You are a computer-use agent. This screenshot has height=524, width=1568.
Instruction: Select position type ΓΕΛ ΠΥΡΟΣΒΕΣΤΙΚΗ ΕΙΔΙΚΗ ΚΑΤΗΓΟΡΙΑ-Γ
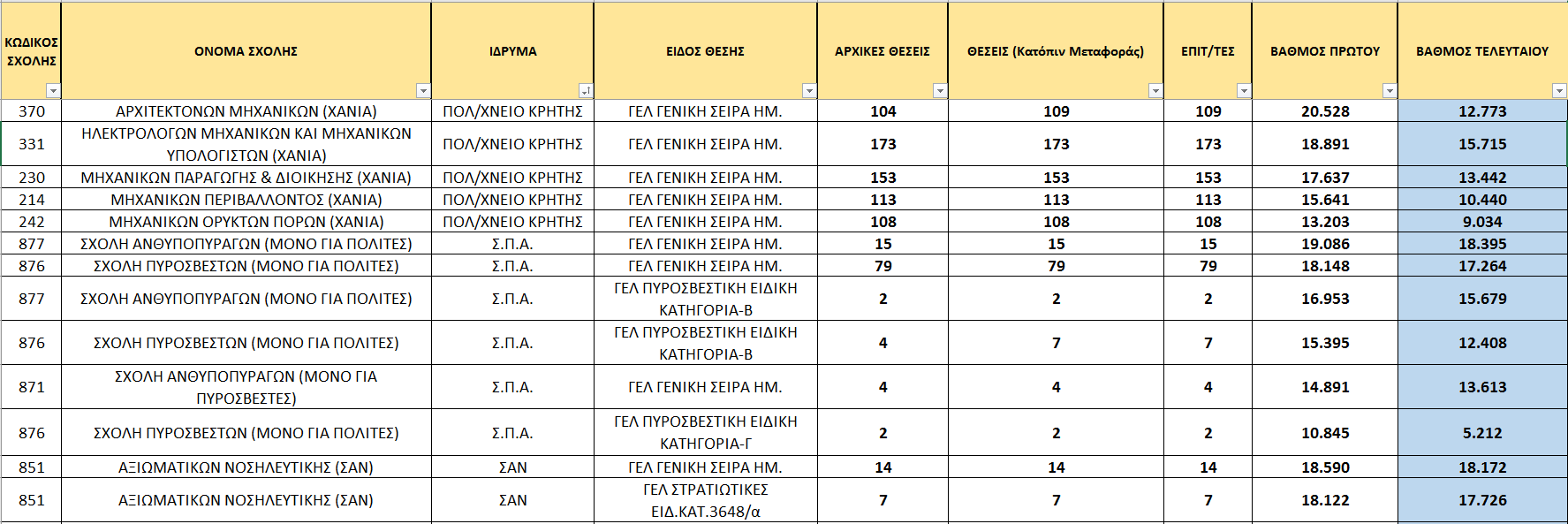[706, 433]
